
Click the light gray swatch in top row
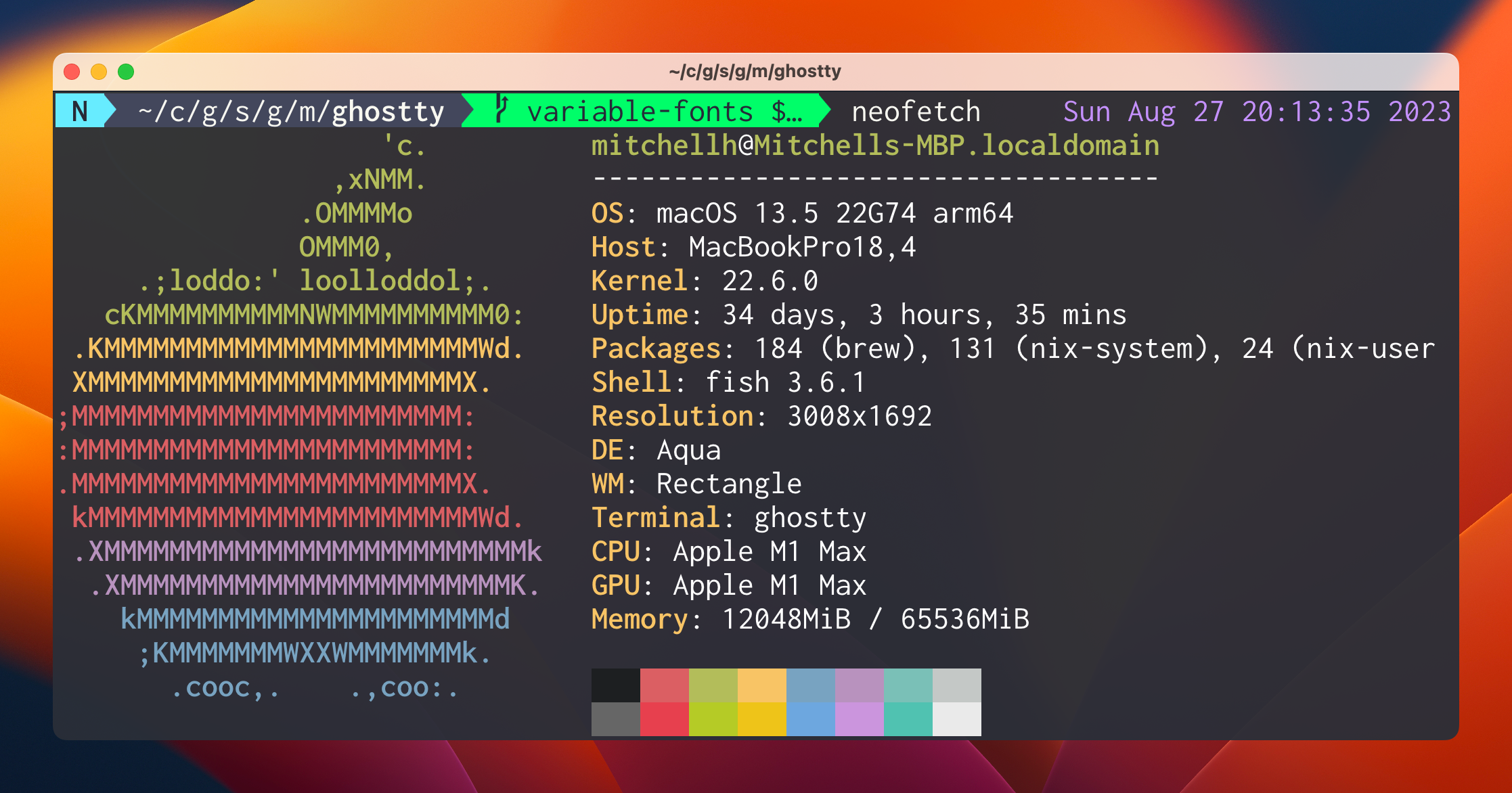pyautogui.click(x=957, y=685)
